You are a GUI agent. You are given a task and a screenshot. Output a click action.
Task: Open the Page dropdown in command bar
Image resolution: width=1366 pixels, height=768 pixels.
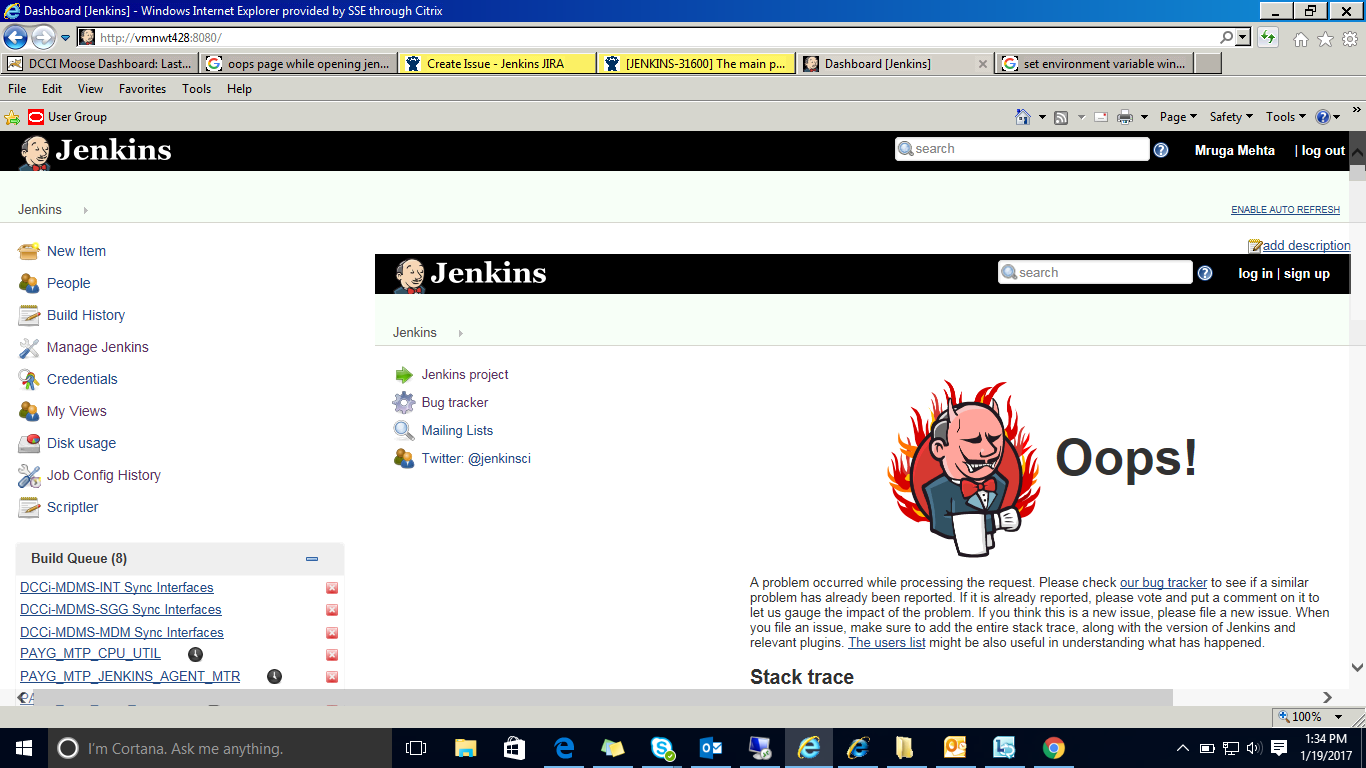click(x=1178, y=117)
